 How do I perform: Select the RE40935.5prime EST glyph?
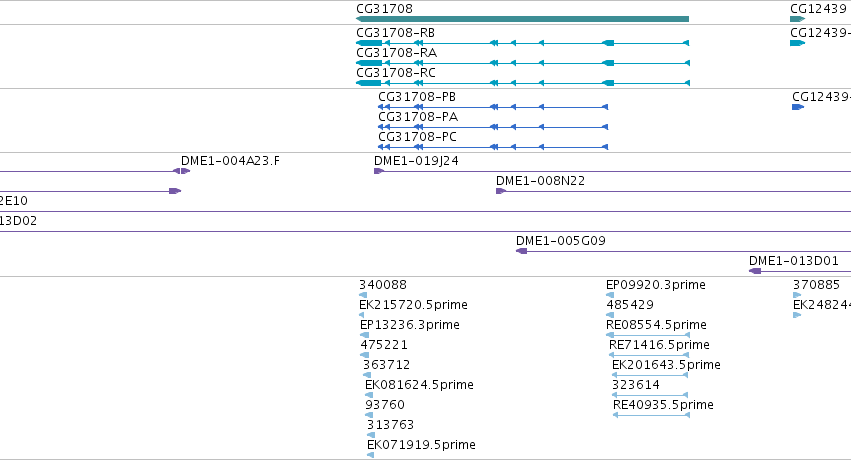click(651, 415)
